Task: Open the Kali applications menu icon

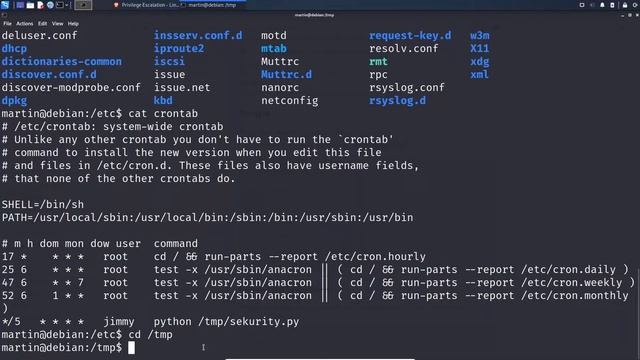Action: (x=5, y=5)
